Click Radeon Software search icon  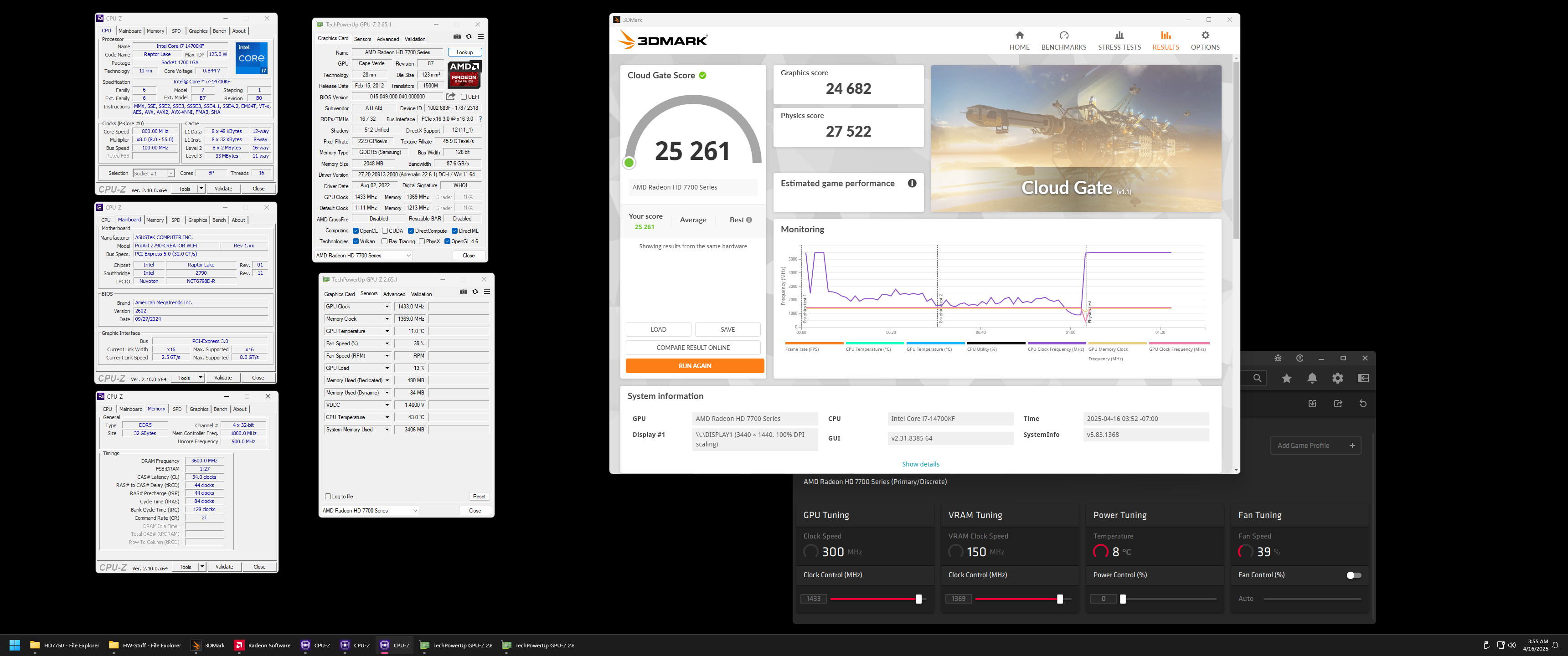tap(1258, 378)
